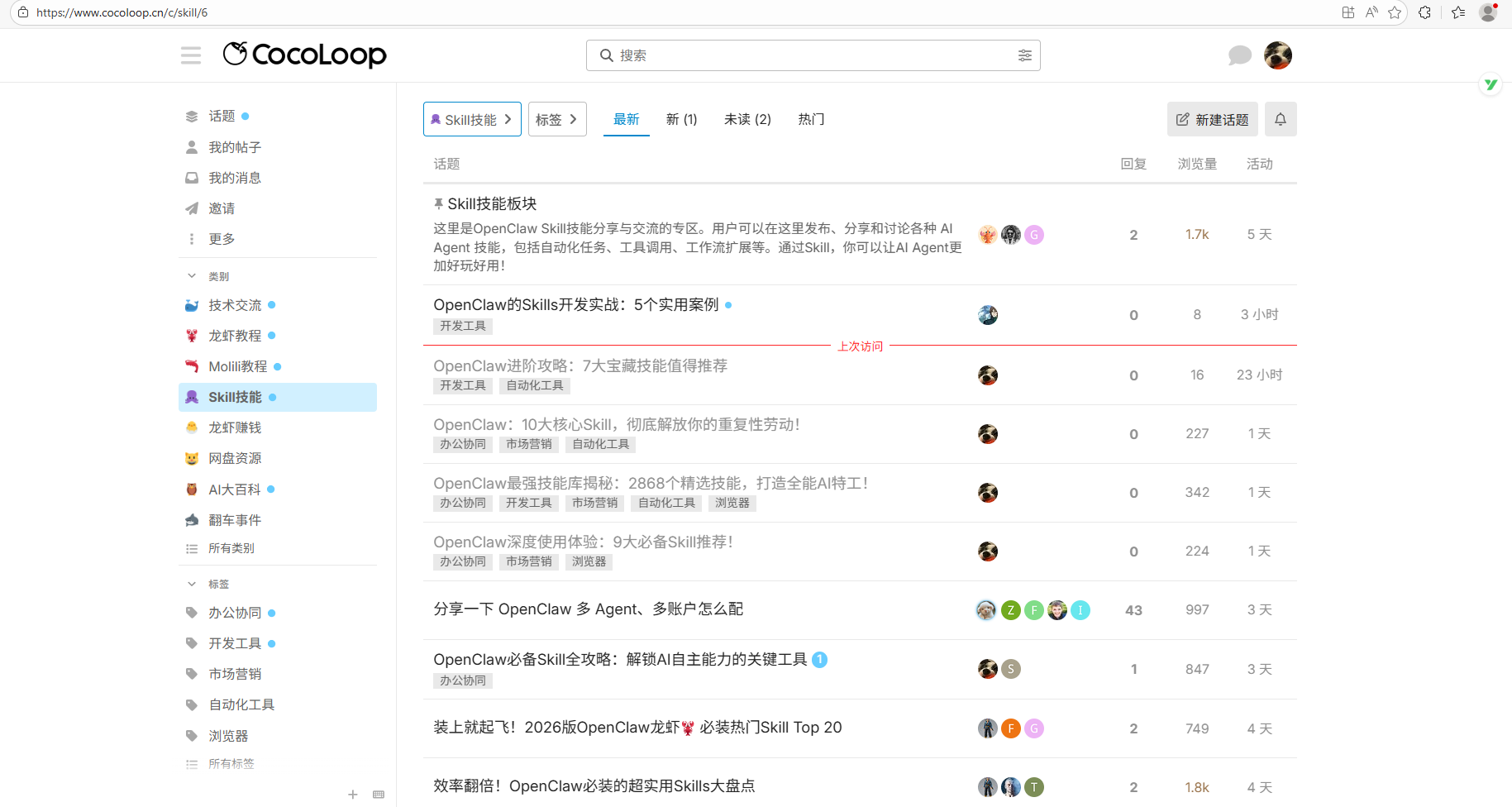
Task: Click the plus icon at sidebar bottom
Action: (353, 795)
